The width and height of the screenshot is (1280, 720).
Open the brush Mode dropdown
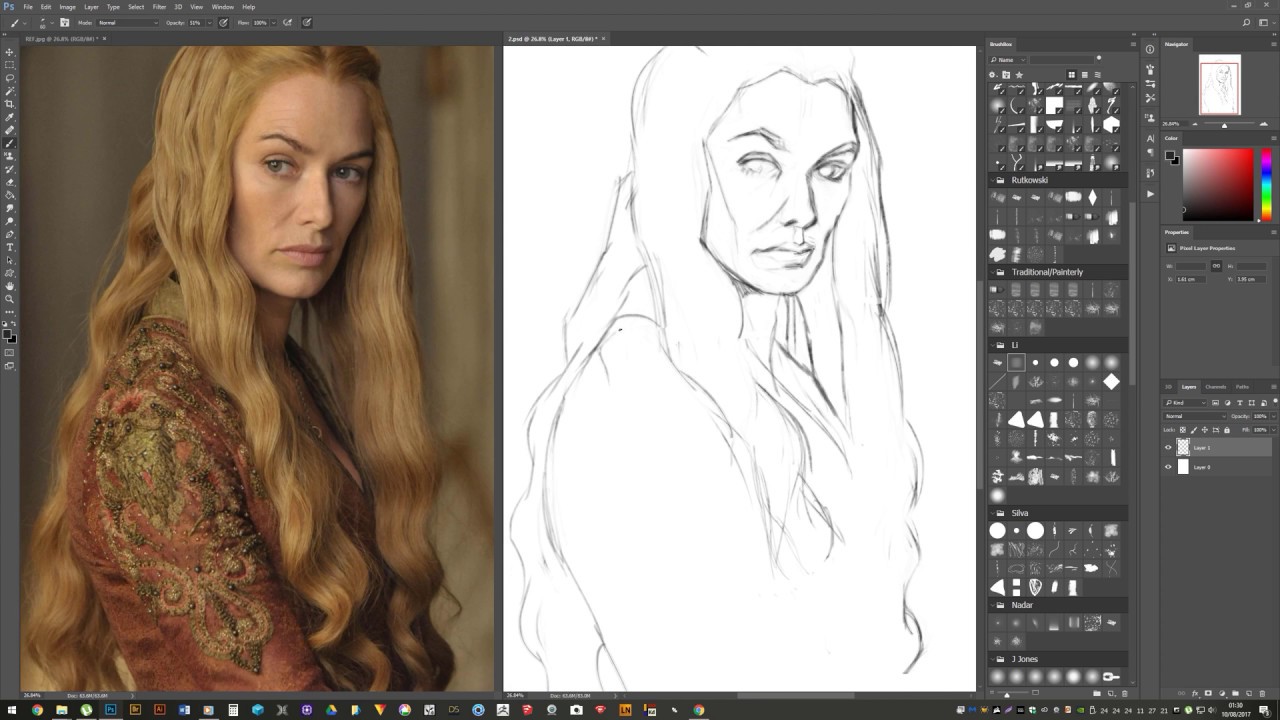127,22
